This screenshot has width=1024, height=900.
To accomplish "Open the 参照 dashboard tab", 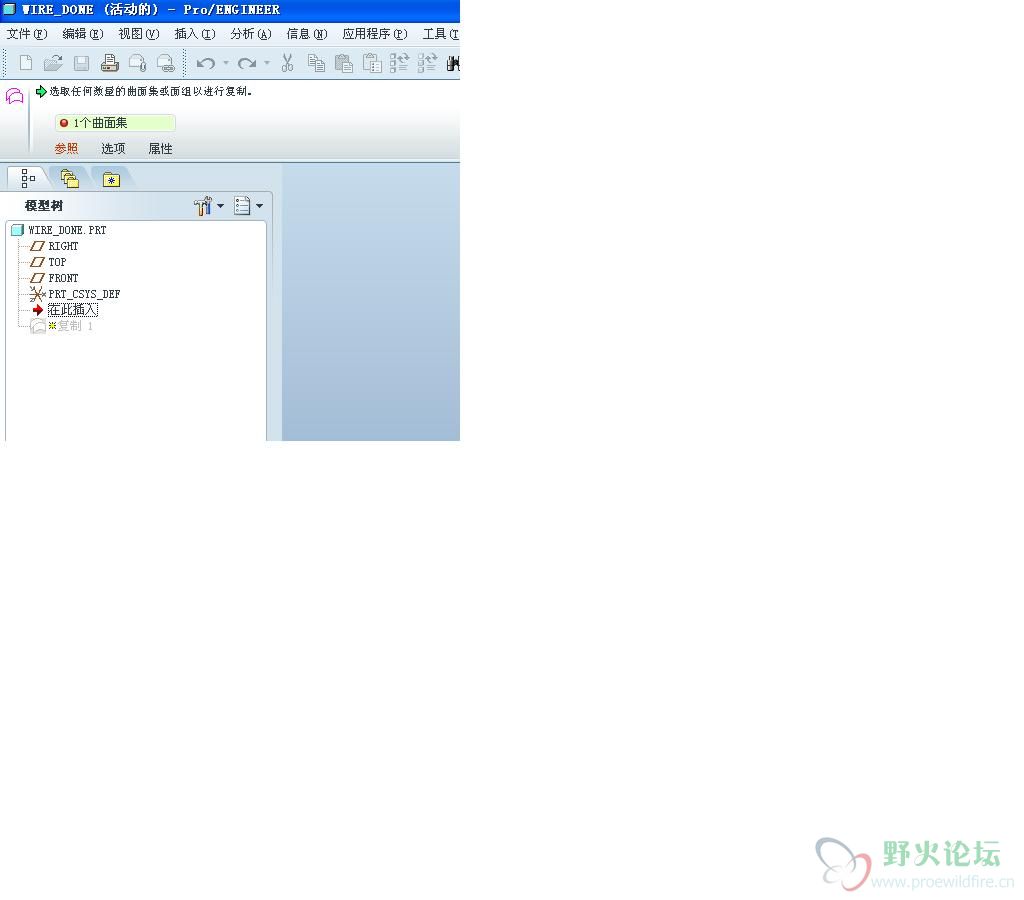I will click(x=66, y=148).
